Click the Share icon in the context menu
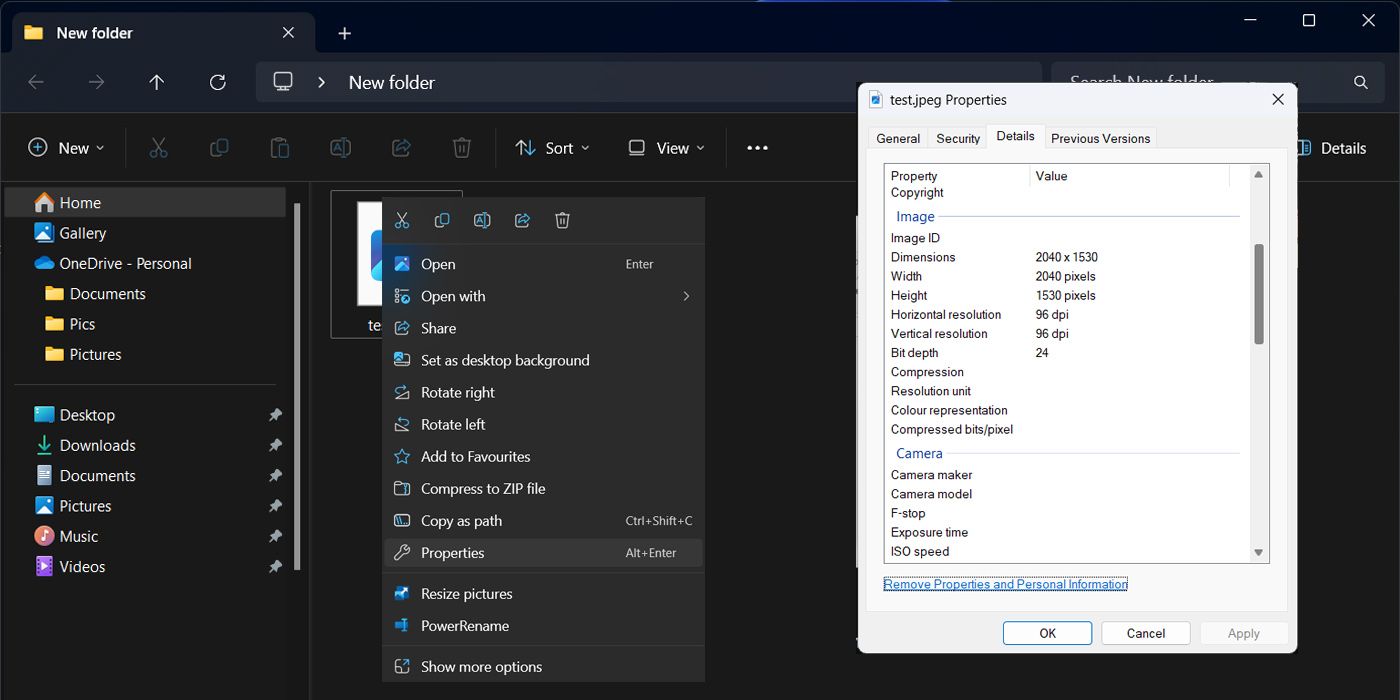 point(522,220)
